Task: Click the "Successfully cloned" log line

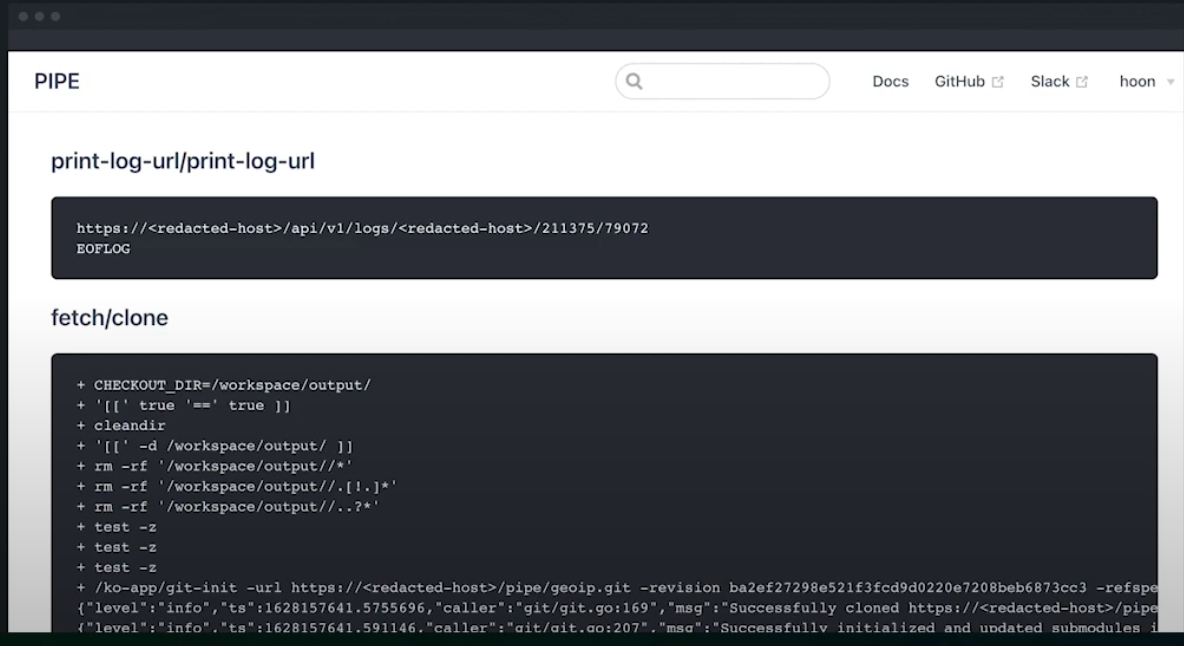Action: point(616,608)
